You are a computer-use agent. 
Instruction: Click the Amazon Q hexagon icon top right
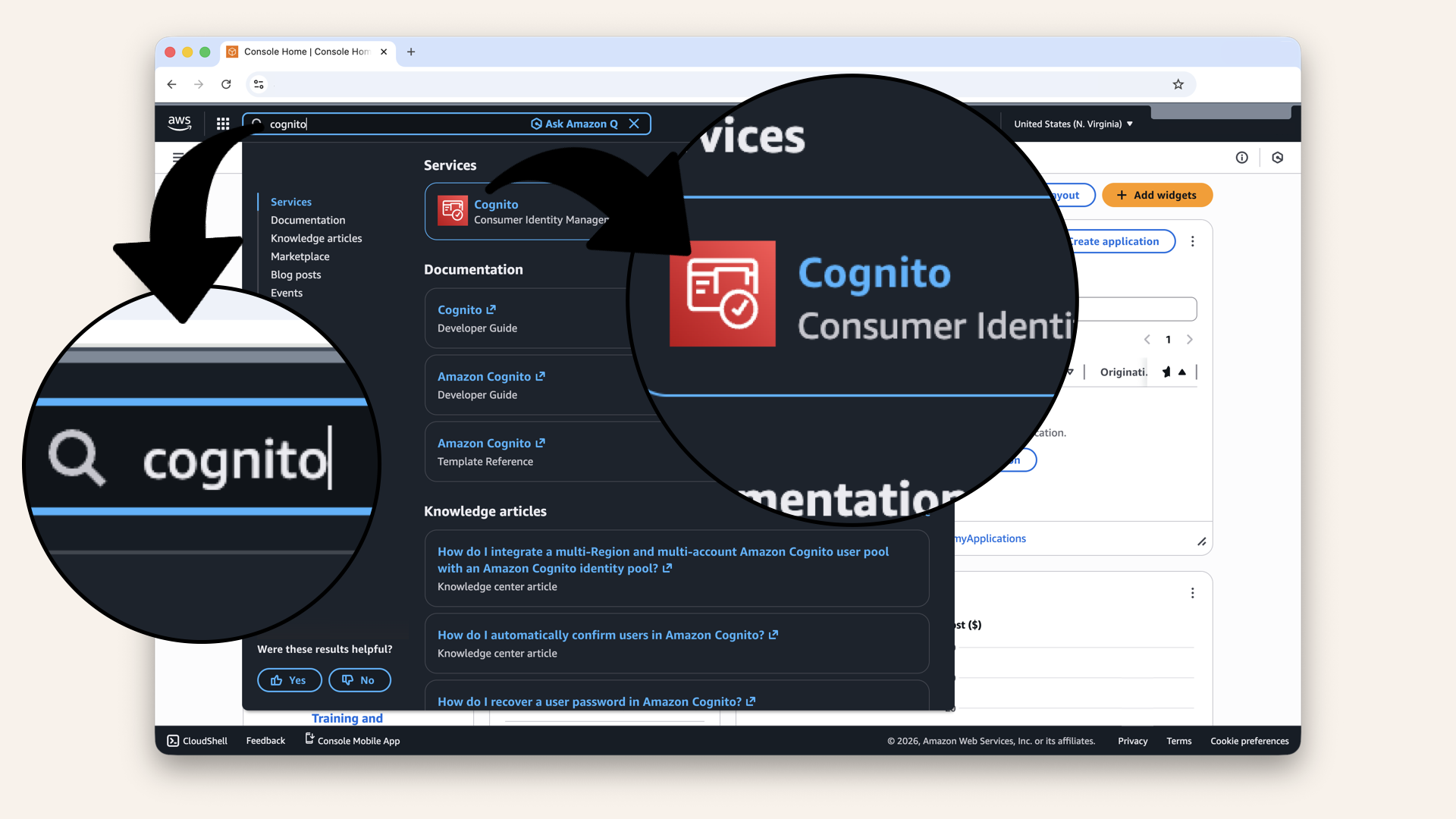click(1278, 157)
